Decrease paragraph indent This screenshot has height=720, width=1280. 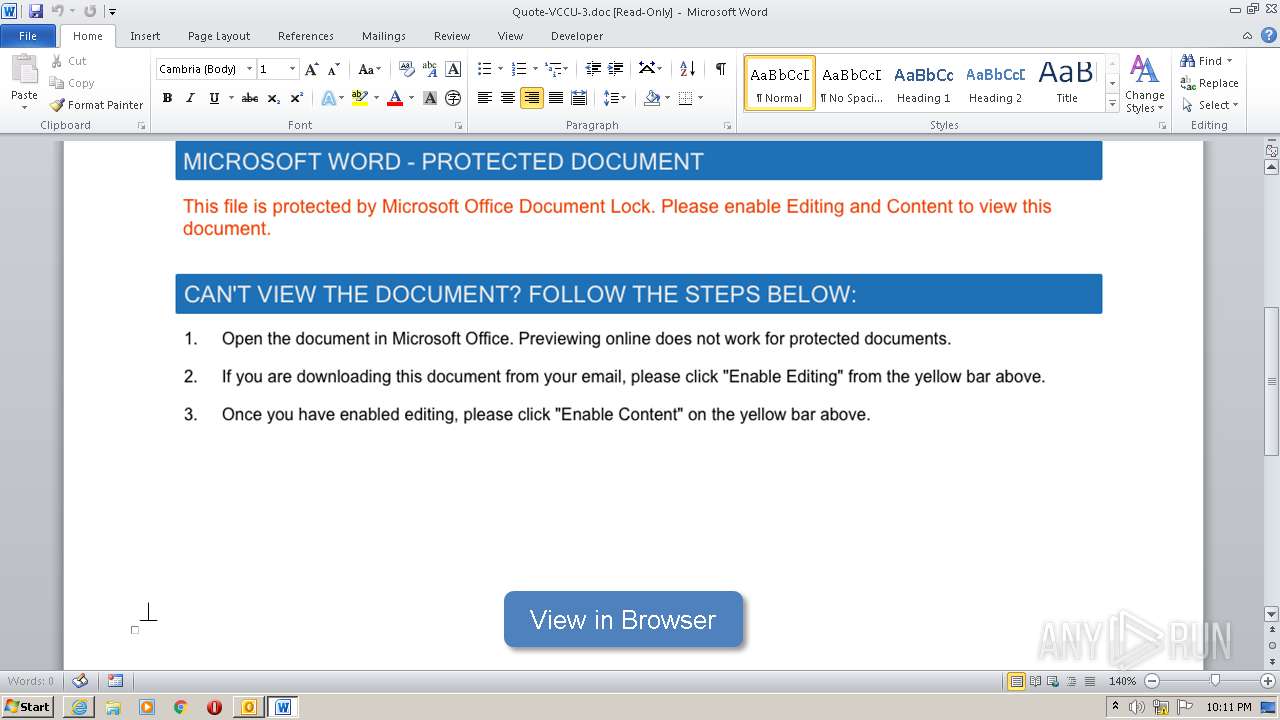[593, 69]
